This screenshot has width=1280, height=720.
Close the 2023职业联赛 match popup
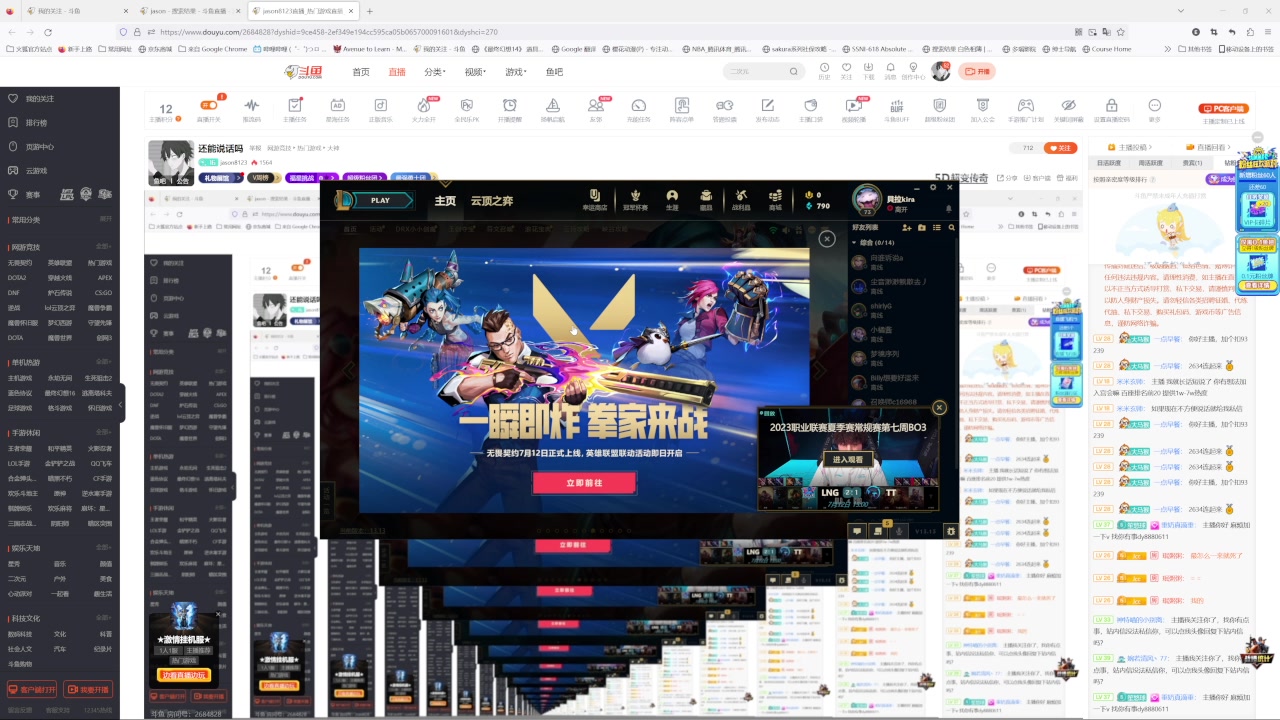(939, 407)
